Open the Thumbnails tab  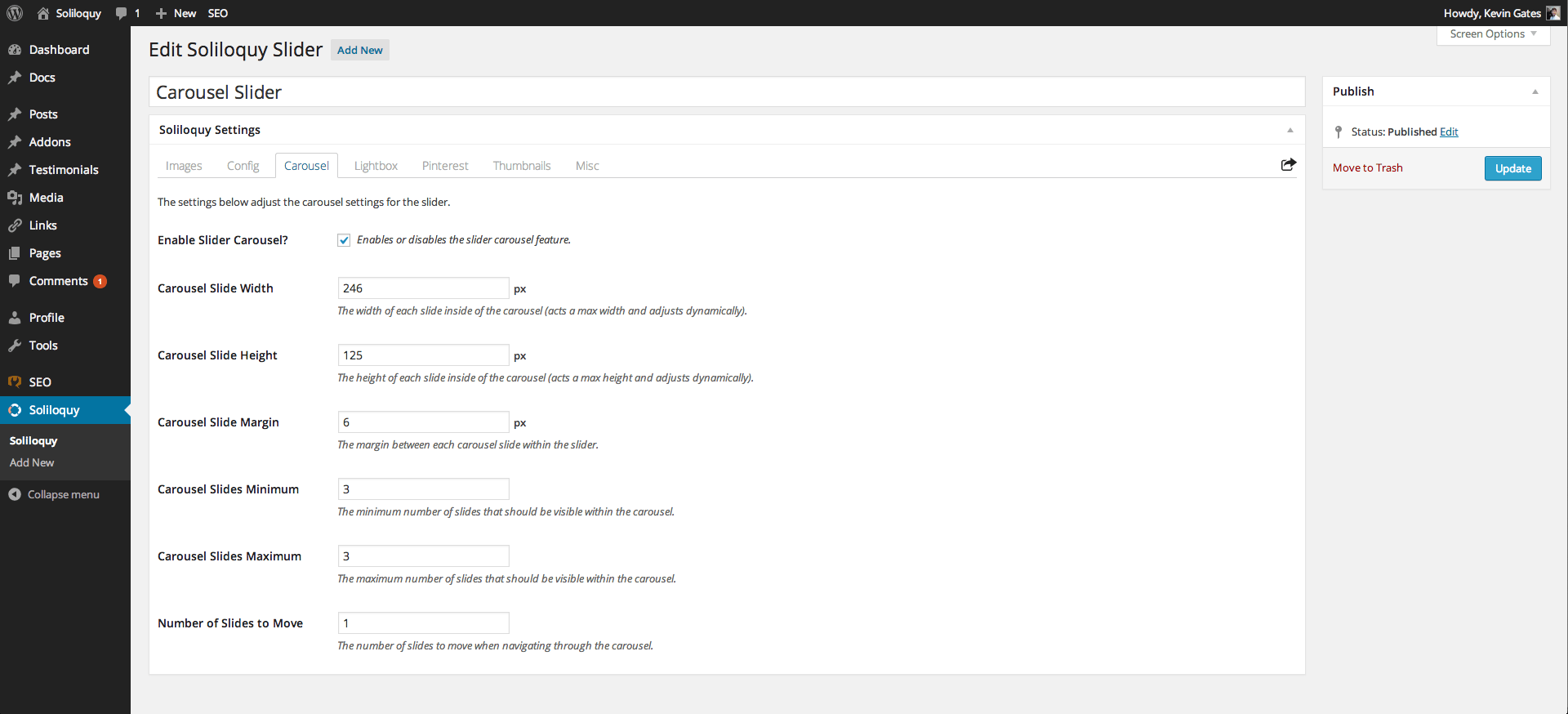coord(522,166)
